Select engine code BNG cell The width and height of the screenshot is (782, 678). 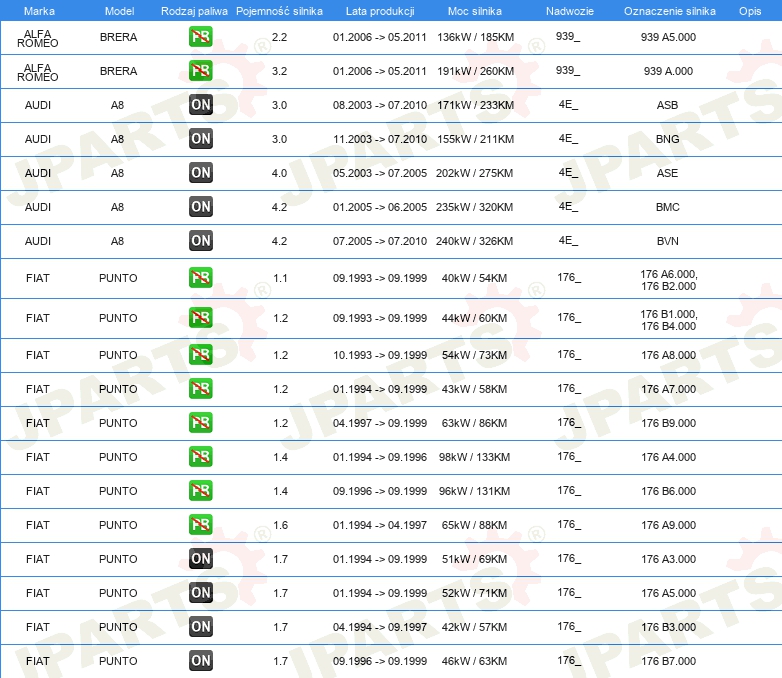tap(667, 139)
